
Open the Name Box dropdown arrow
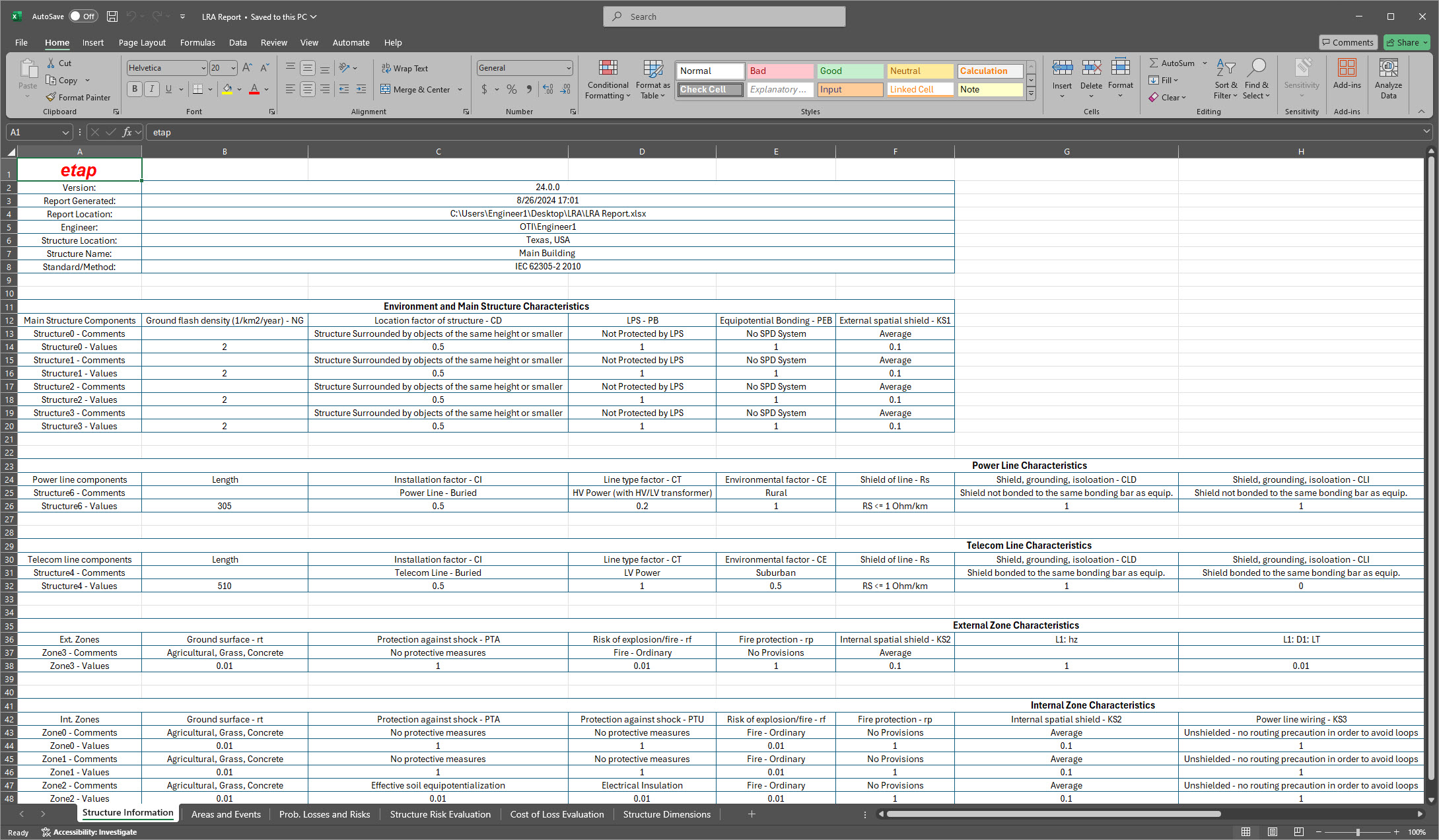click(65, 132)
